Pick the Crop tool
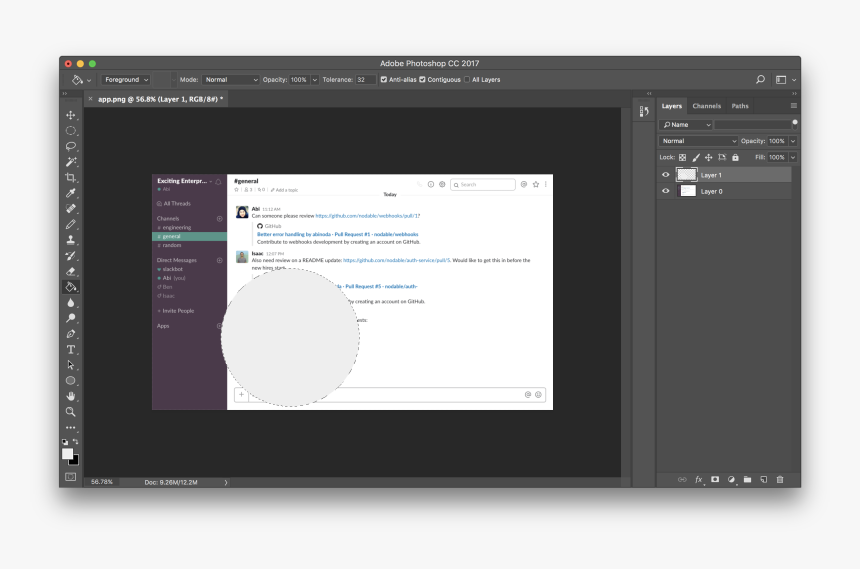Viewport: 860px width, 569px height. tap(71, 177)
